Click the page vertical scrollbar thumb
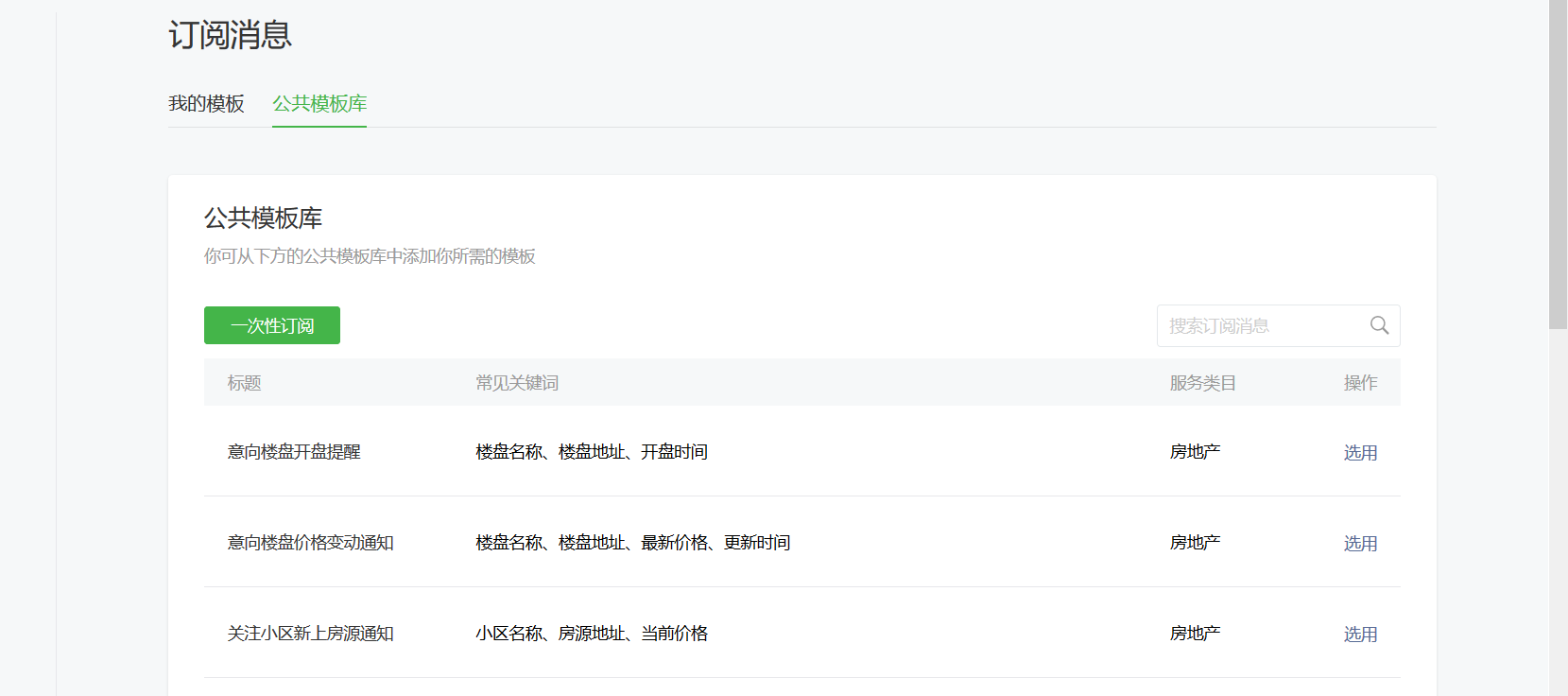Screen dimensions: 1568x696 [1559, 165]
